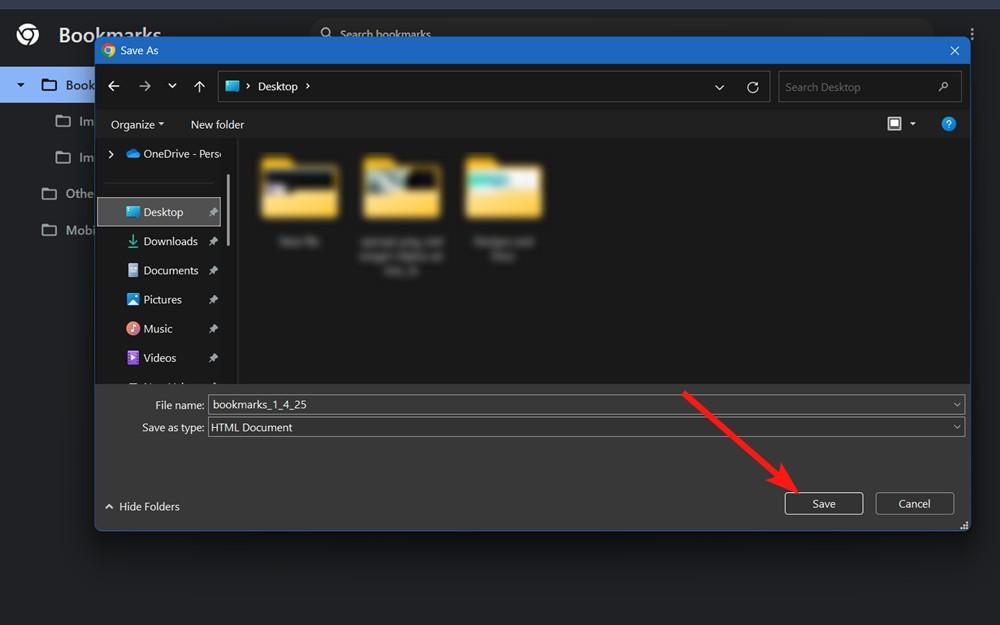Refresh the Desktop folder view
The width and height of the screenshot is (1000, 625).
753,87
